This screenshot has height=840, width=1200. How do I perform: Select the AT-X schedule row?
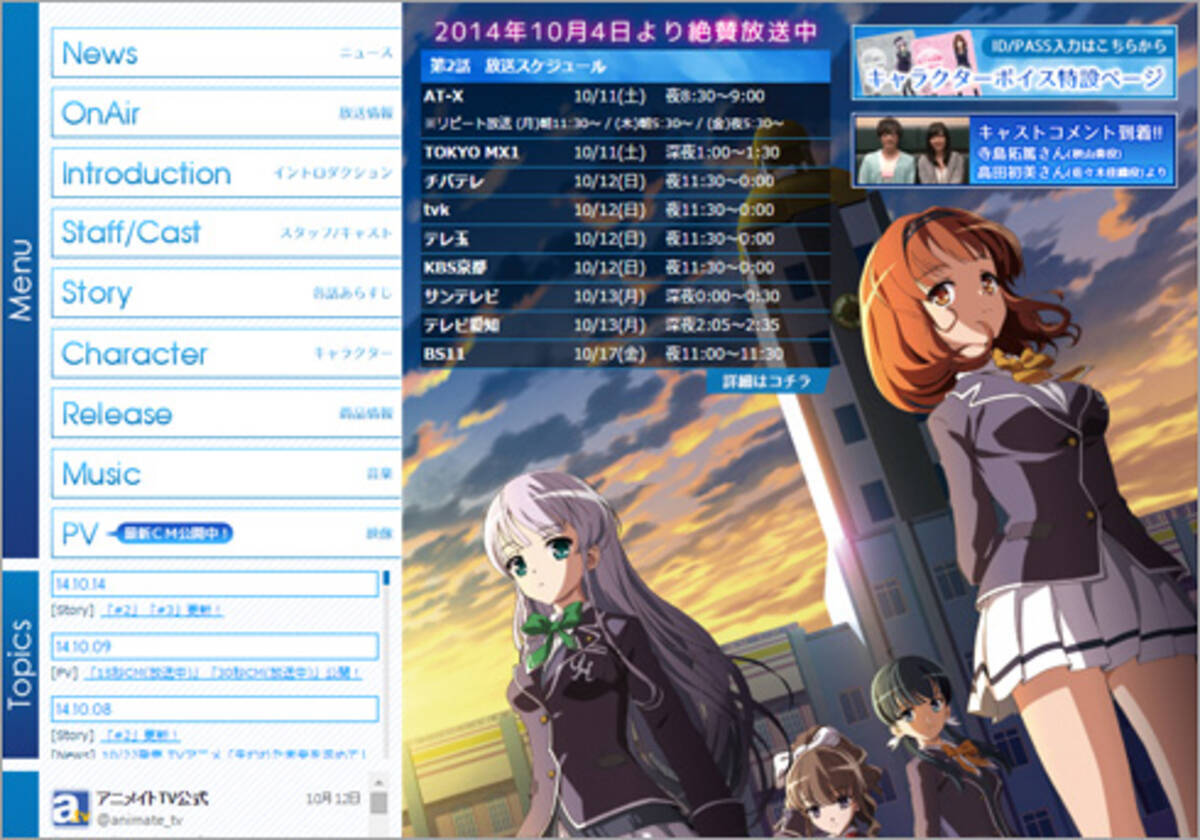tap(625, 97)
